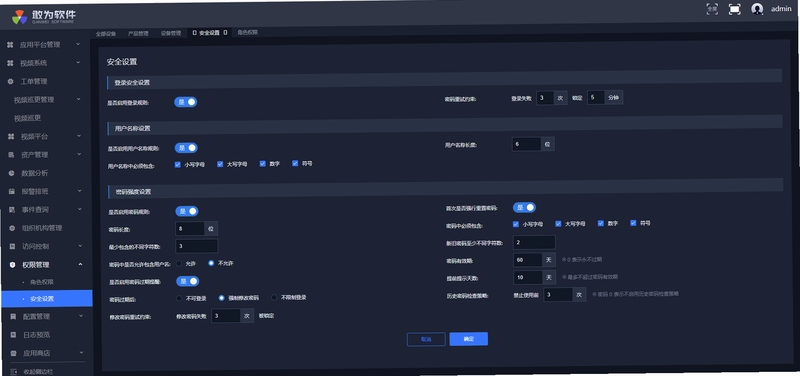Viewport: 800px width, 376px height.
Task: Toggle the 是否启用用户名称规则 switch
Action: pos(186,148)
